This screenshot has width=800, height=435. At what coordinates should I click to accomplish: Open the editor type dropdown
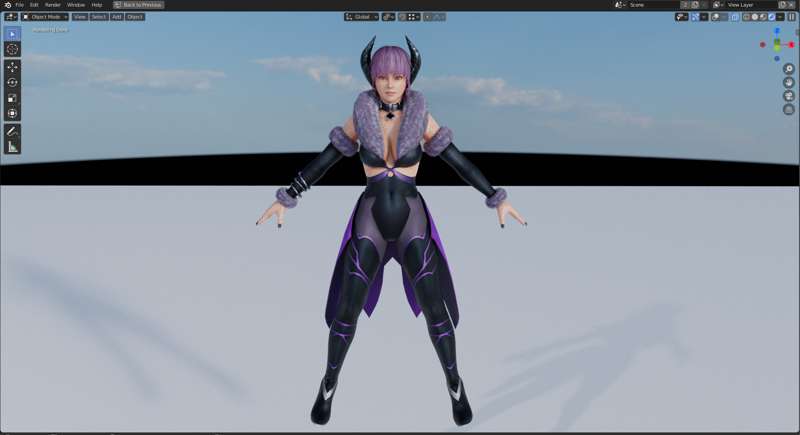[11, 17]
